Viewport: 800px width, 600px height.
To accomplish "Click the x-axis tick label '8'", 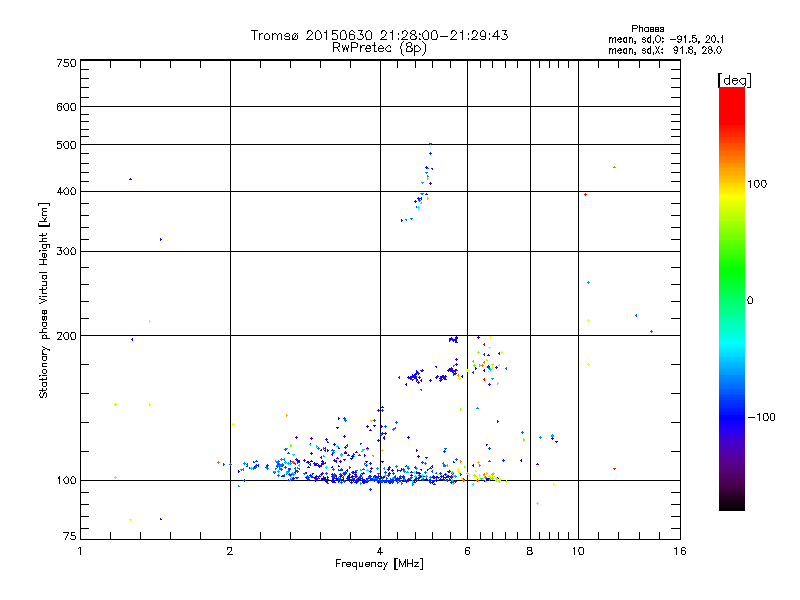I will point(530,551).
